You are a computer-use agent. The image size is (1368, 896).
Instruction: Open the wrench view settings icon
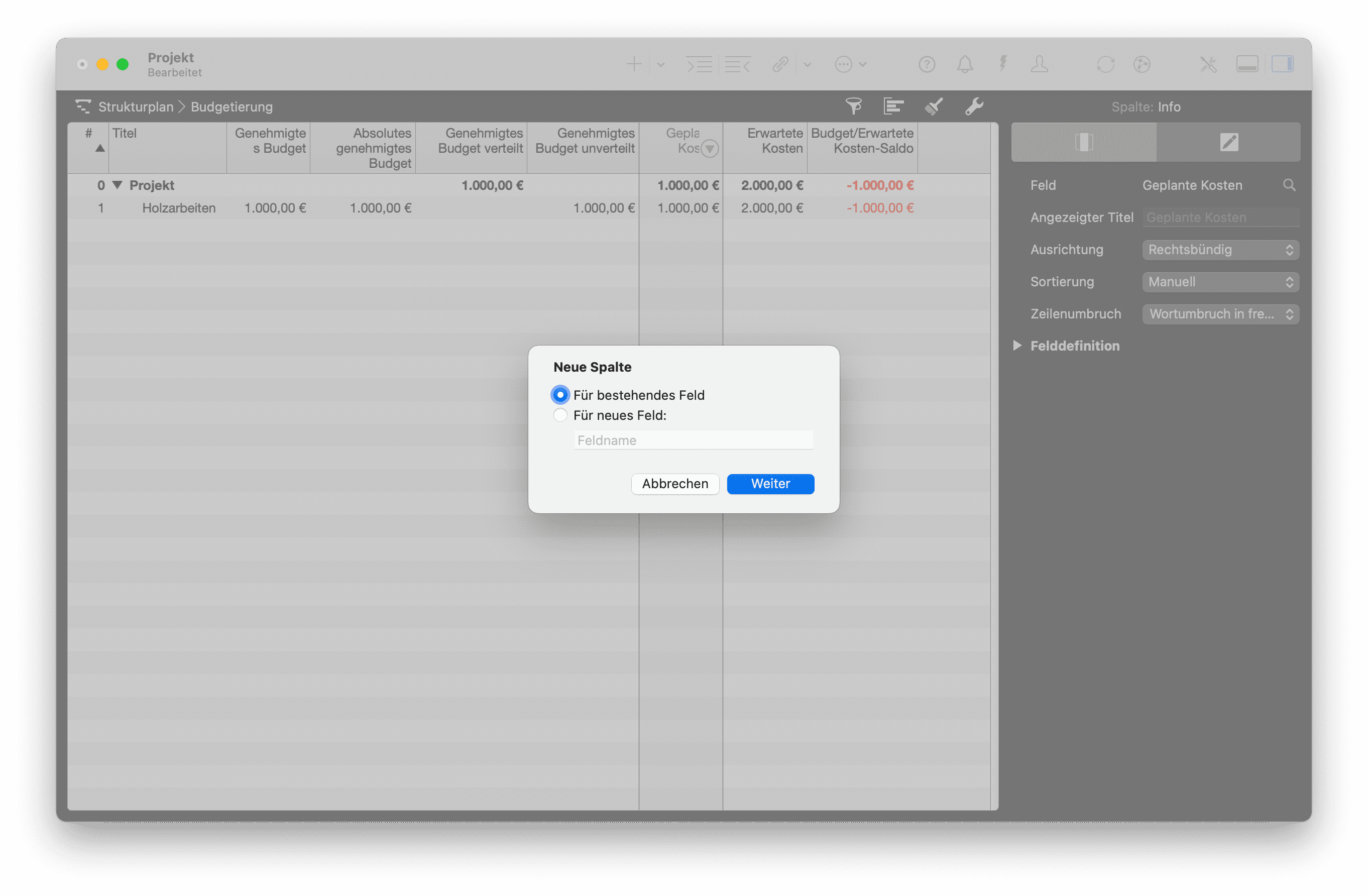pos(974,106)
